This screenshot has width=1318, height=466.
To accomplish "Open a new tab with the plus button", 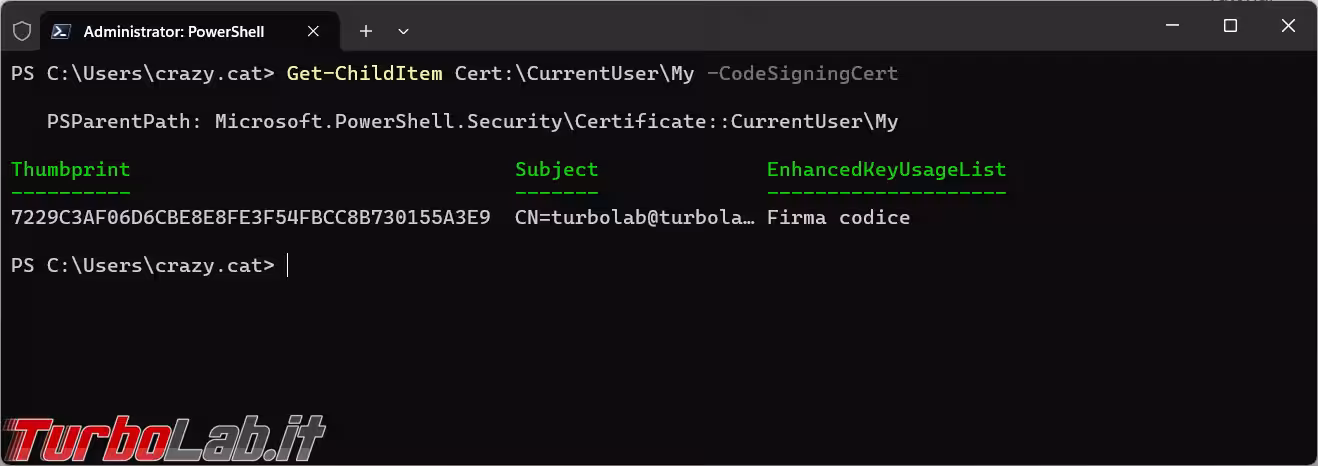I will tap(366, 31).
